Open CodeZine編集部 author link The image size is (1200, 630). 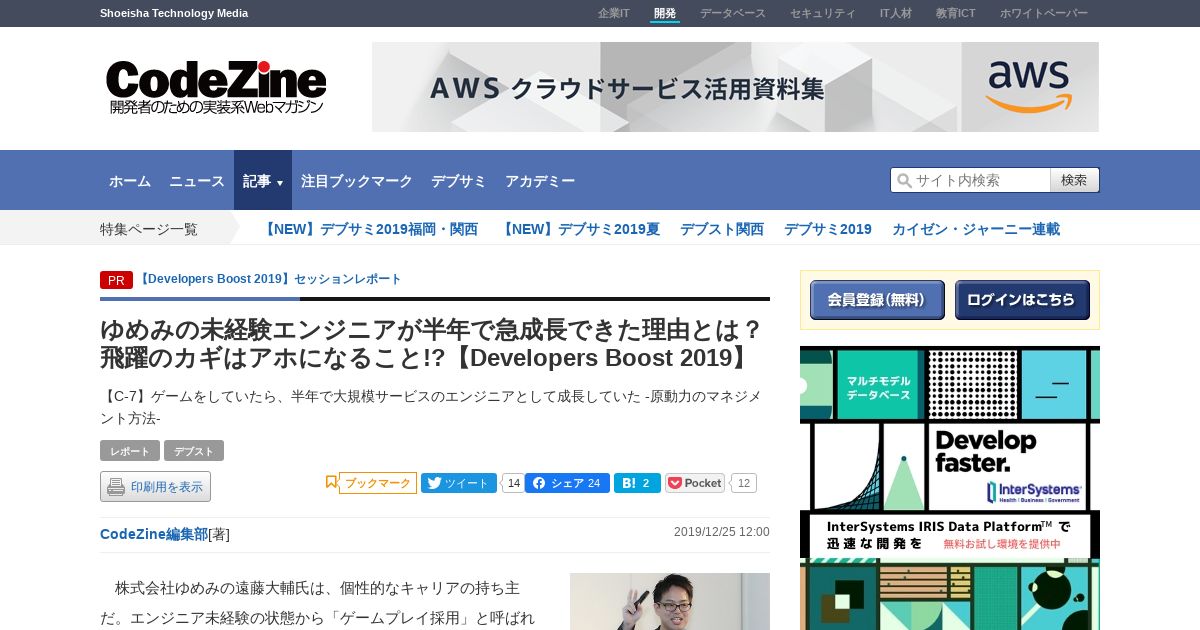(x=154, y=534)
